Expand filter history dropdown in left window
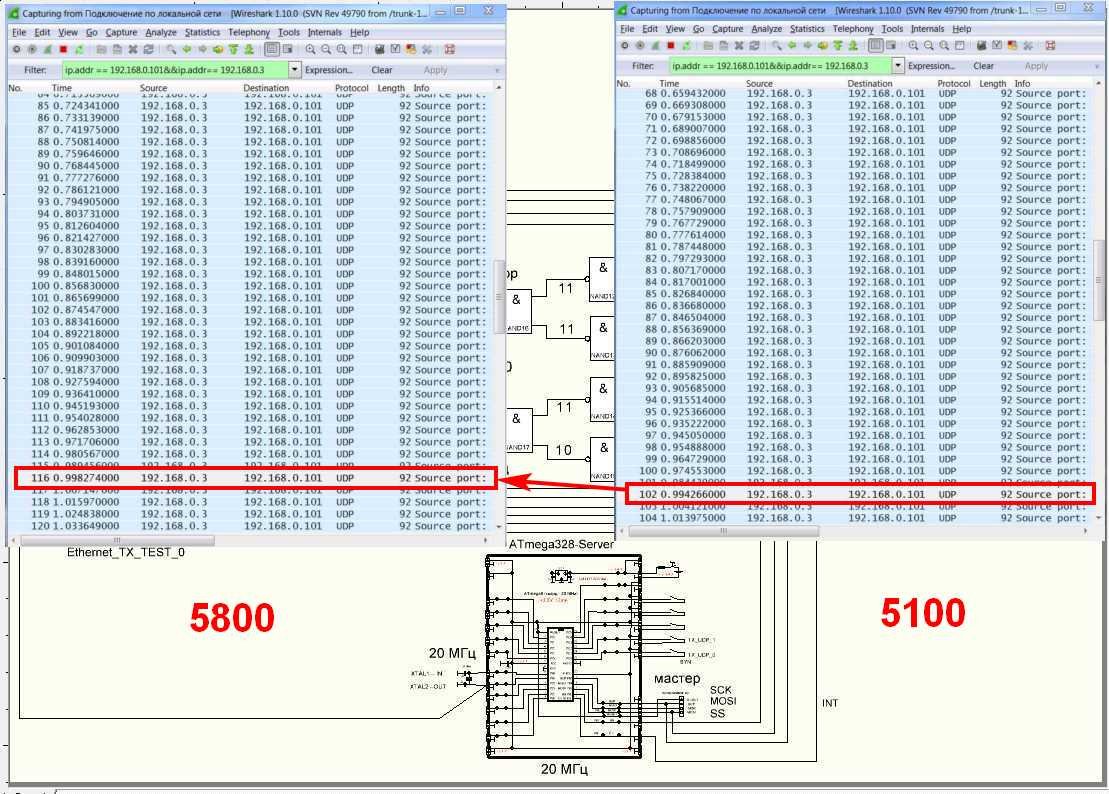 click(294, 70)
